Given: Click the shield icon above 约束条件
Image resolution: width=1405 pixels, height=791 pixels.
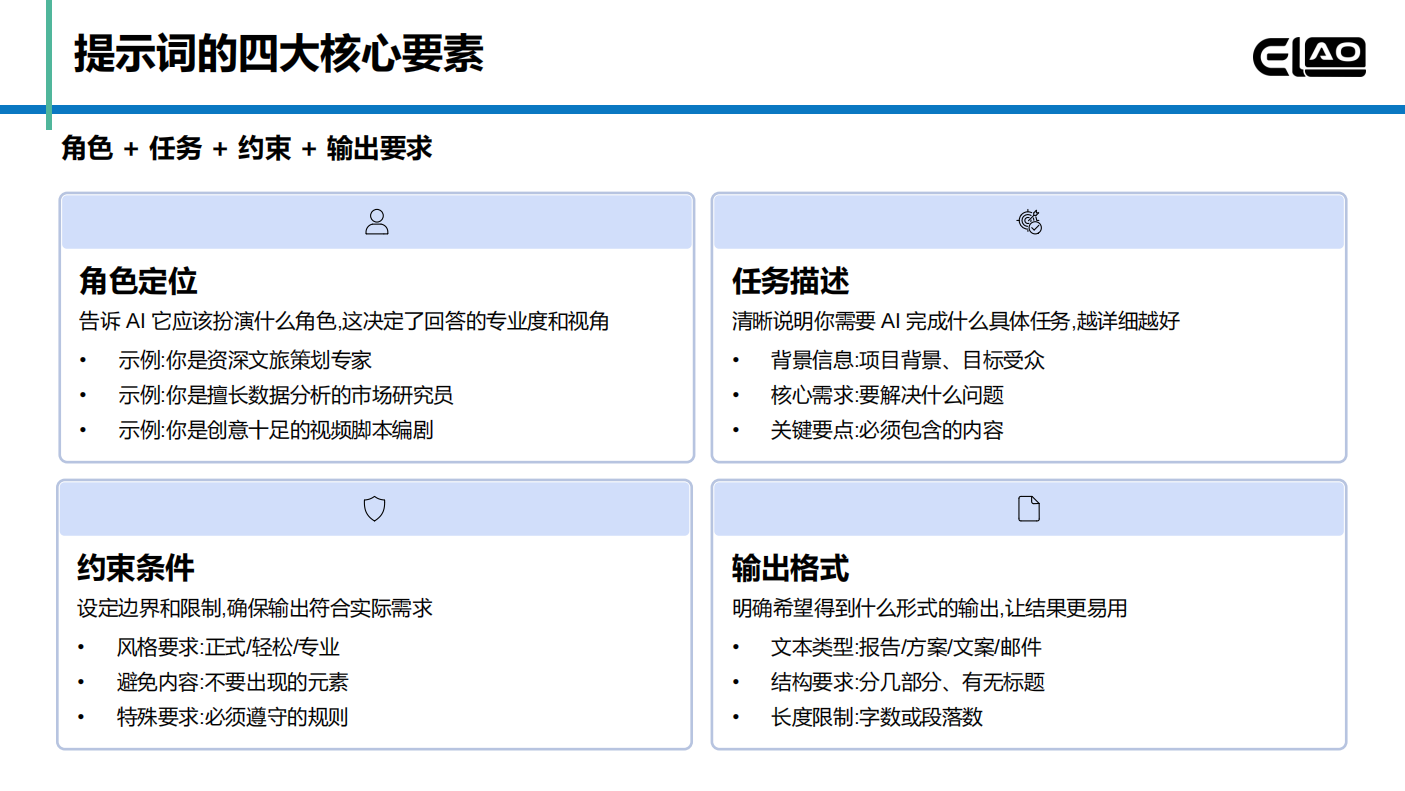Looking at the screenshot, I should (x=374, y=509).
